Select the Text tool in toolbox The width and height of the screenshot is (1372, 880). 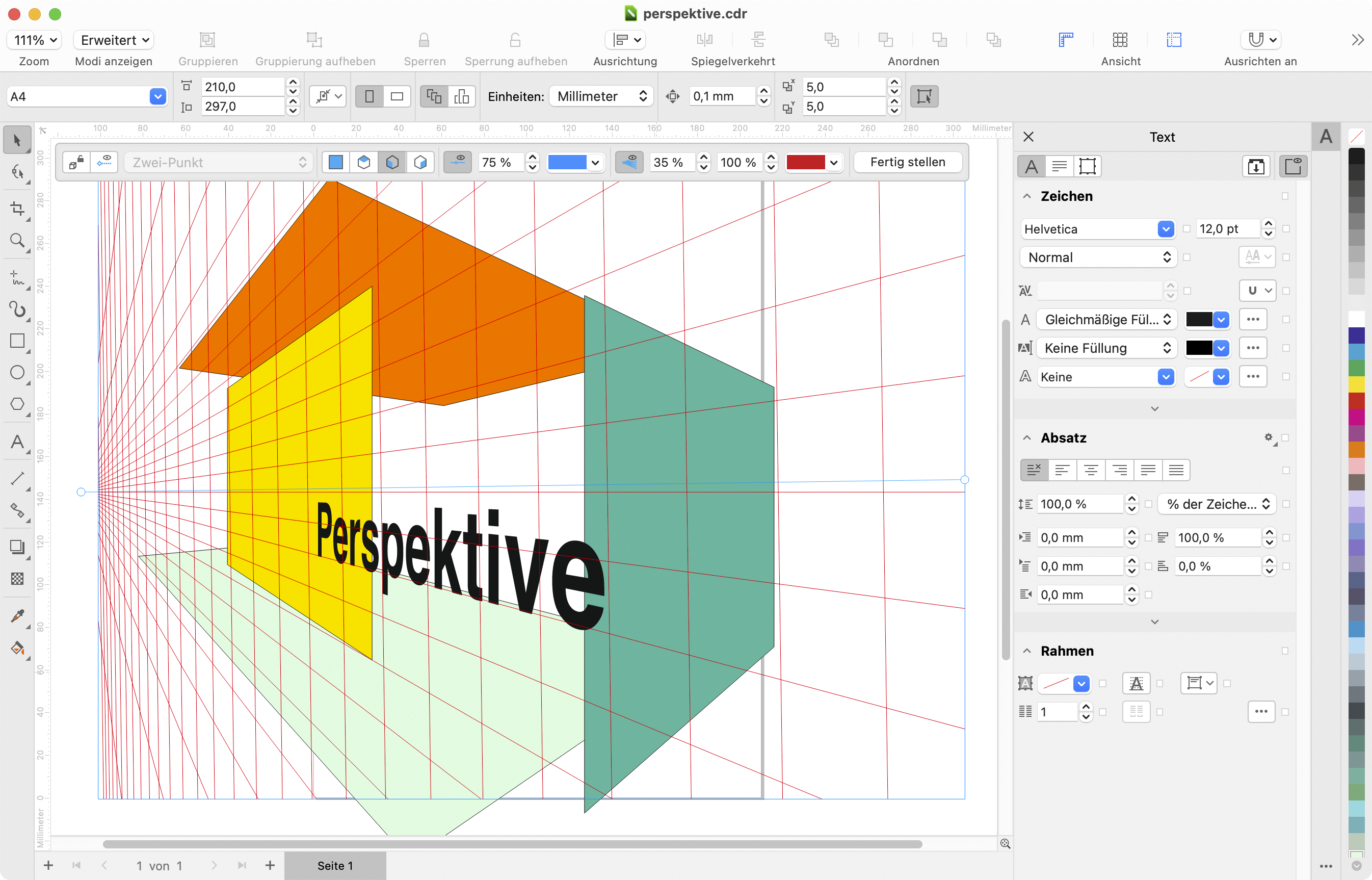[17, 442]
